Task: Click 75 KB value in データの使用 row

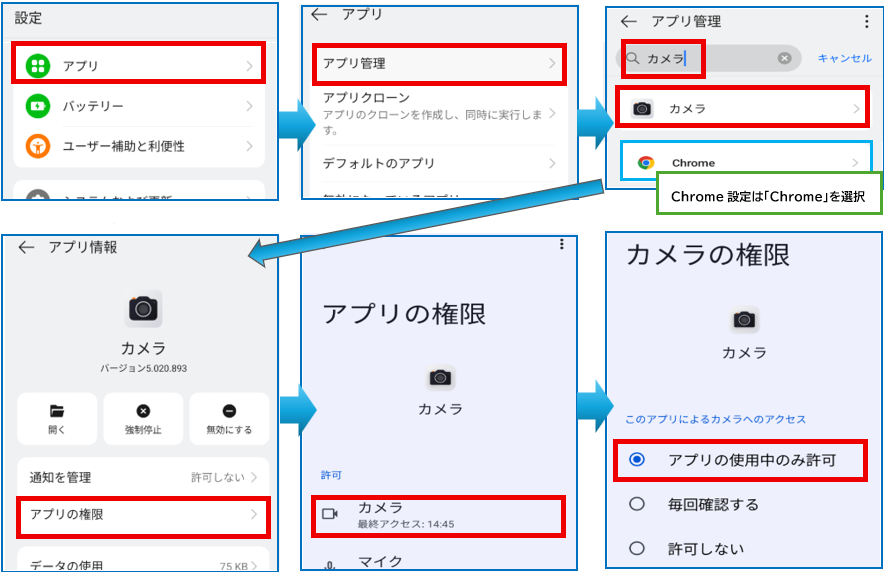Action: click(x=234, y=566)
